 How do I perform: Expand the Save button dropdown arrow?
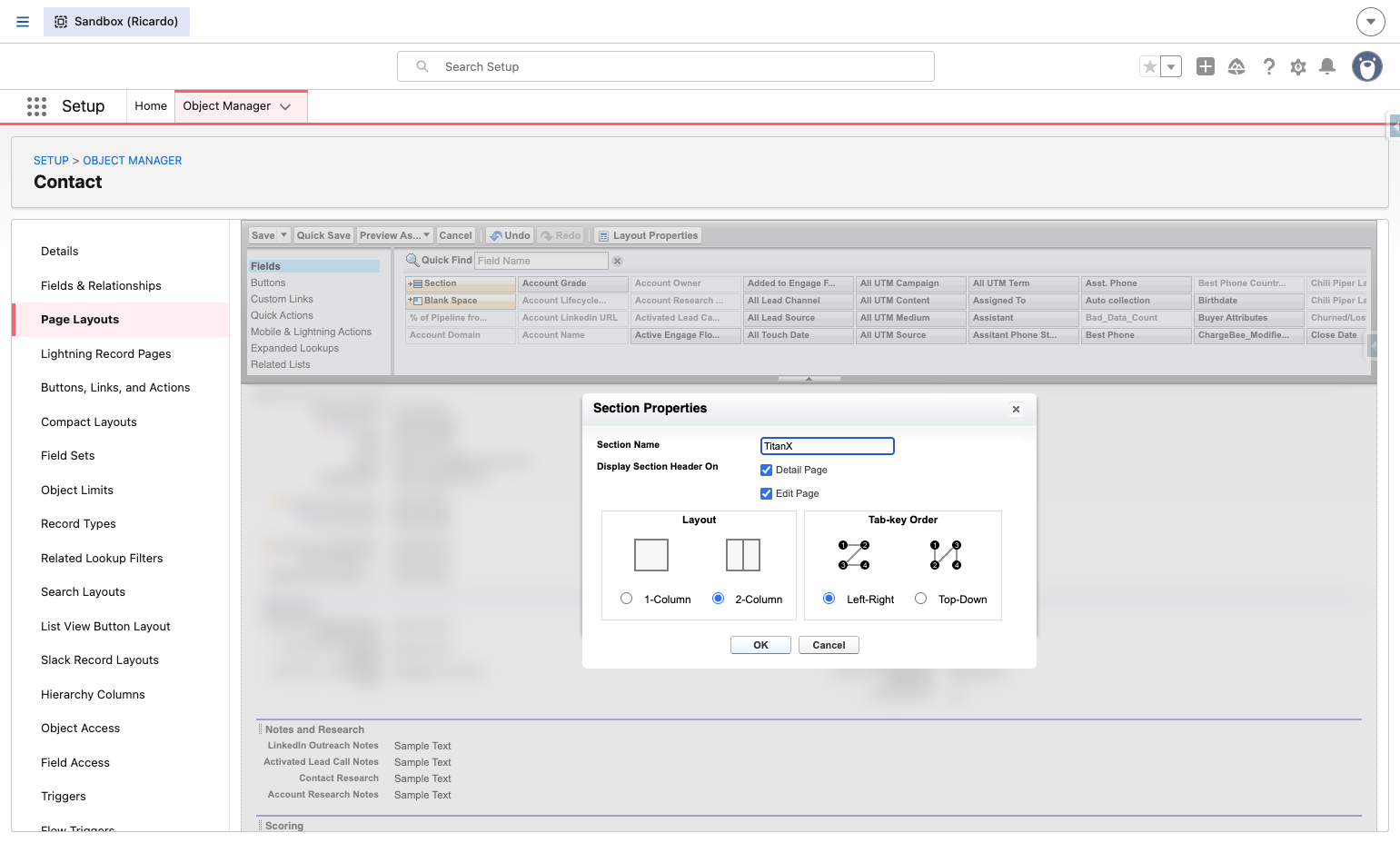[x=284, y=235]
